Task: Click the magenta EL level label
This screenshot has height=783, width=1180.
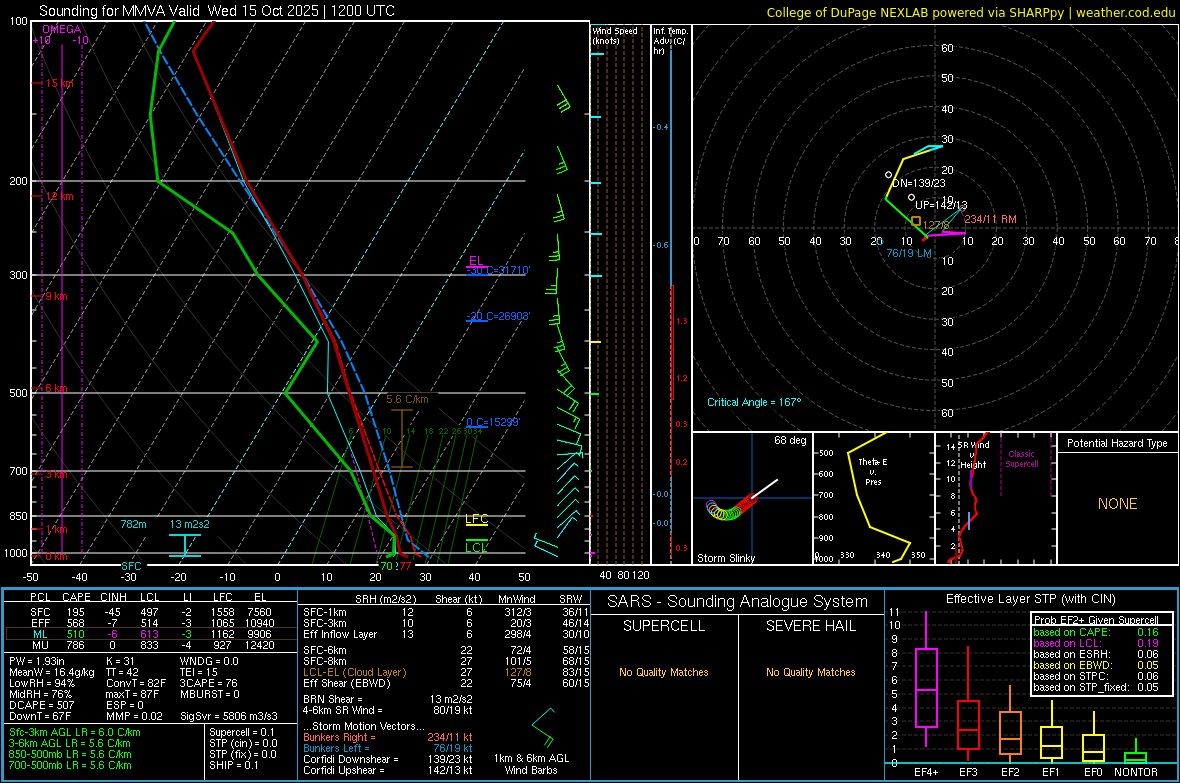Action: coord(476,260)
